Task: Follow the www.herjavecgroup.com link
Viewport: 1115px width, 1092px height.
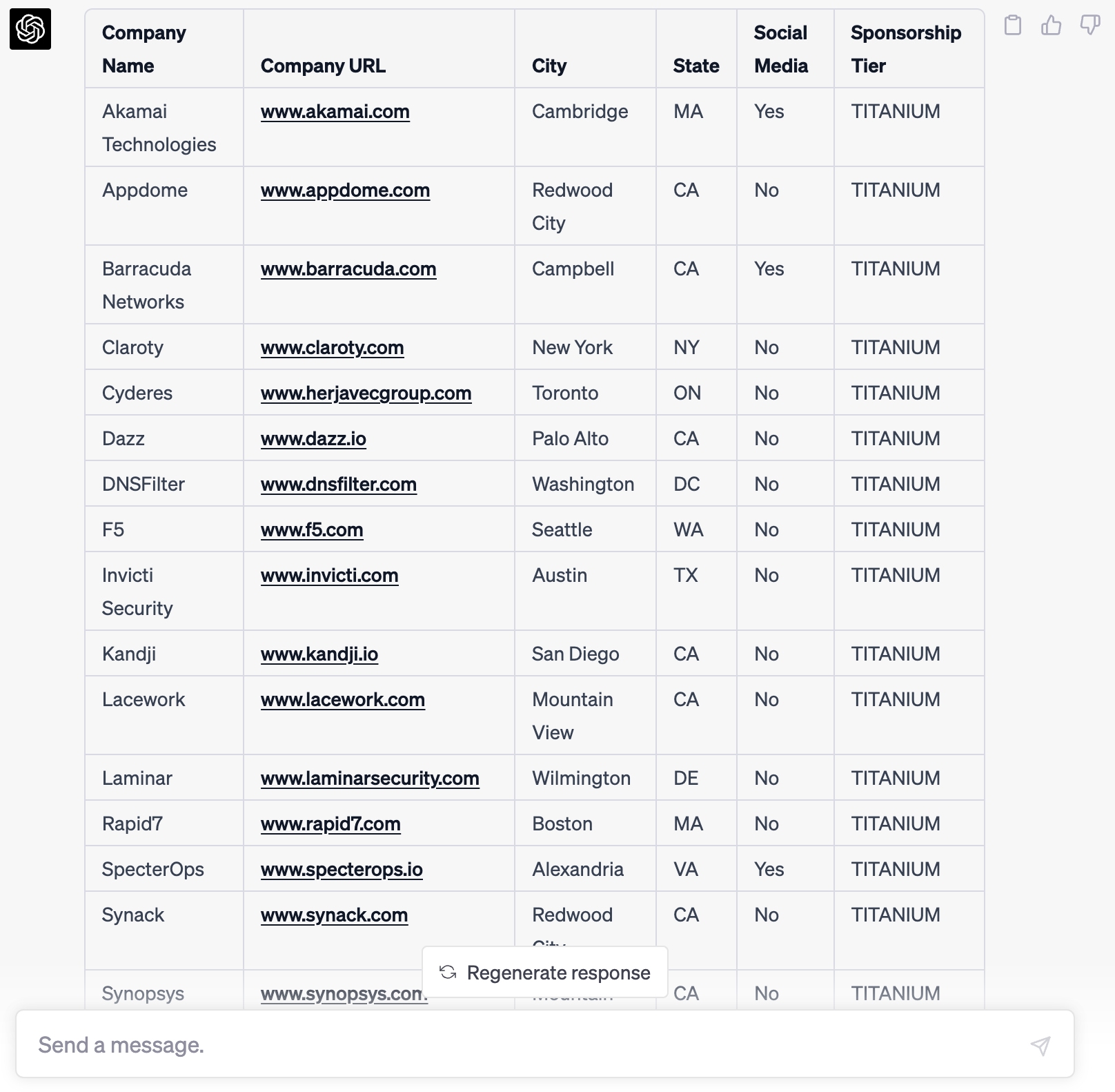Action: point(366,393)
